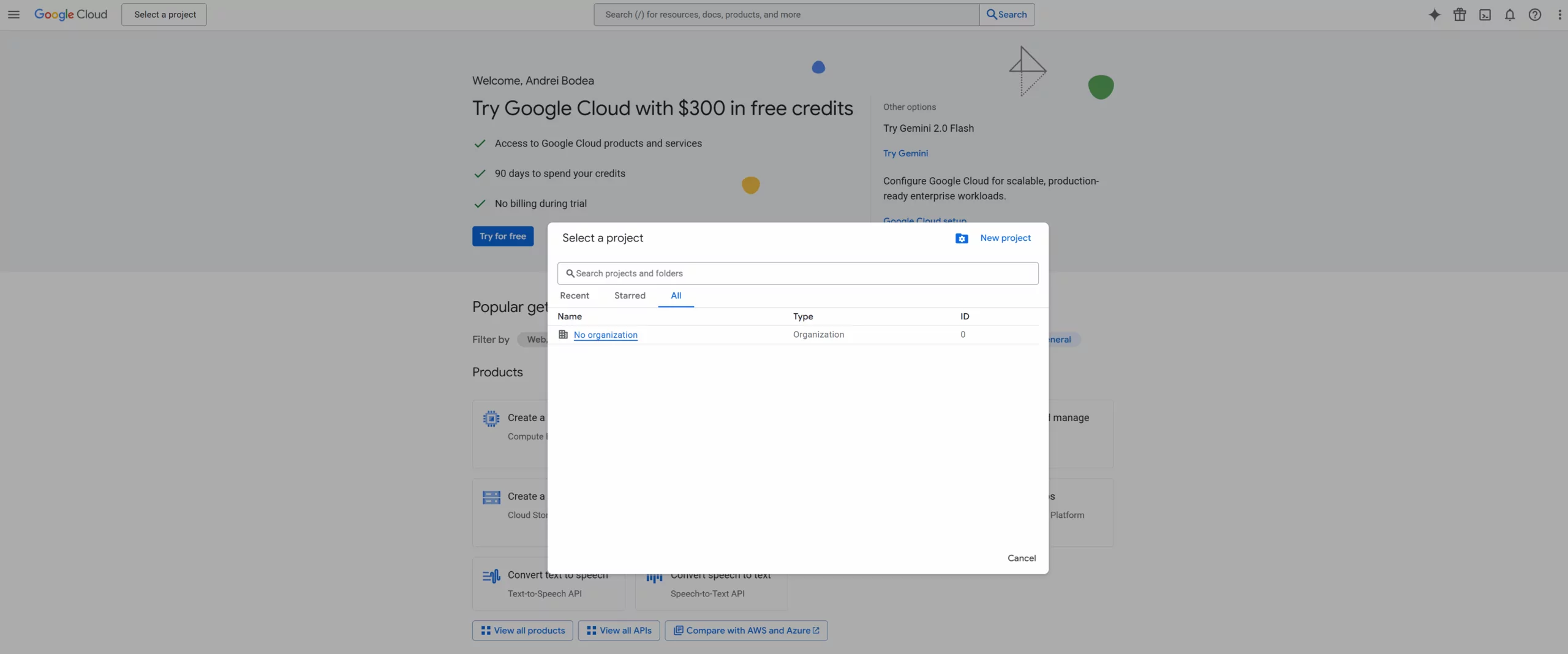Open the free trial gift icon
1568x654 pixels.
(1460, 15)
